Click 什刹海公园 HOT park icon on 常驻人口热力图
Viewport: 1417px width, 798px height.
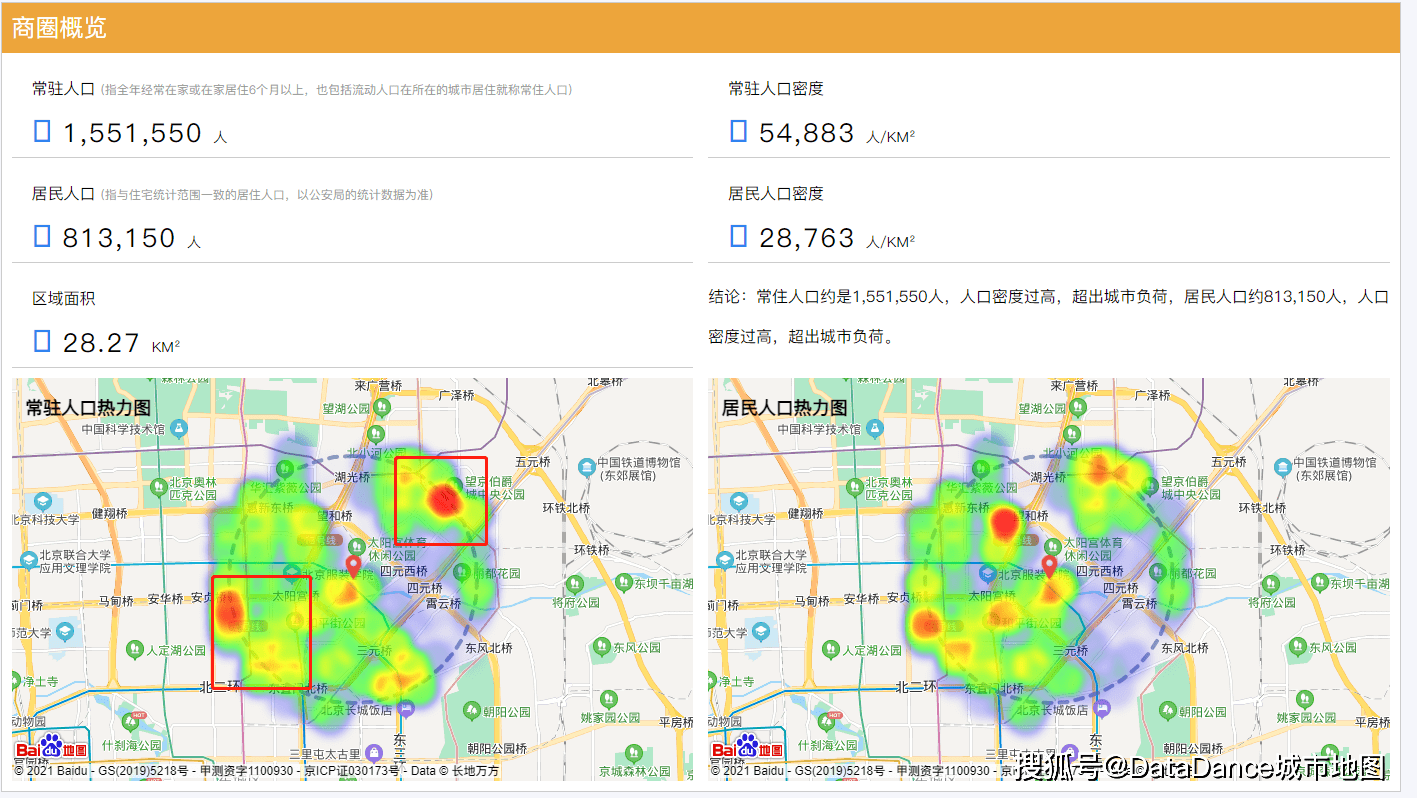point(131,721)
